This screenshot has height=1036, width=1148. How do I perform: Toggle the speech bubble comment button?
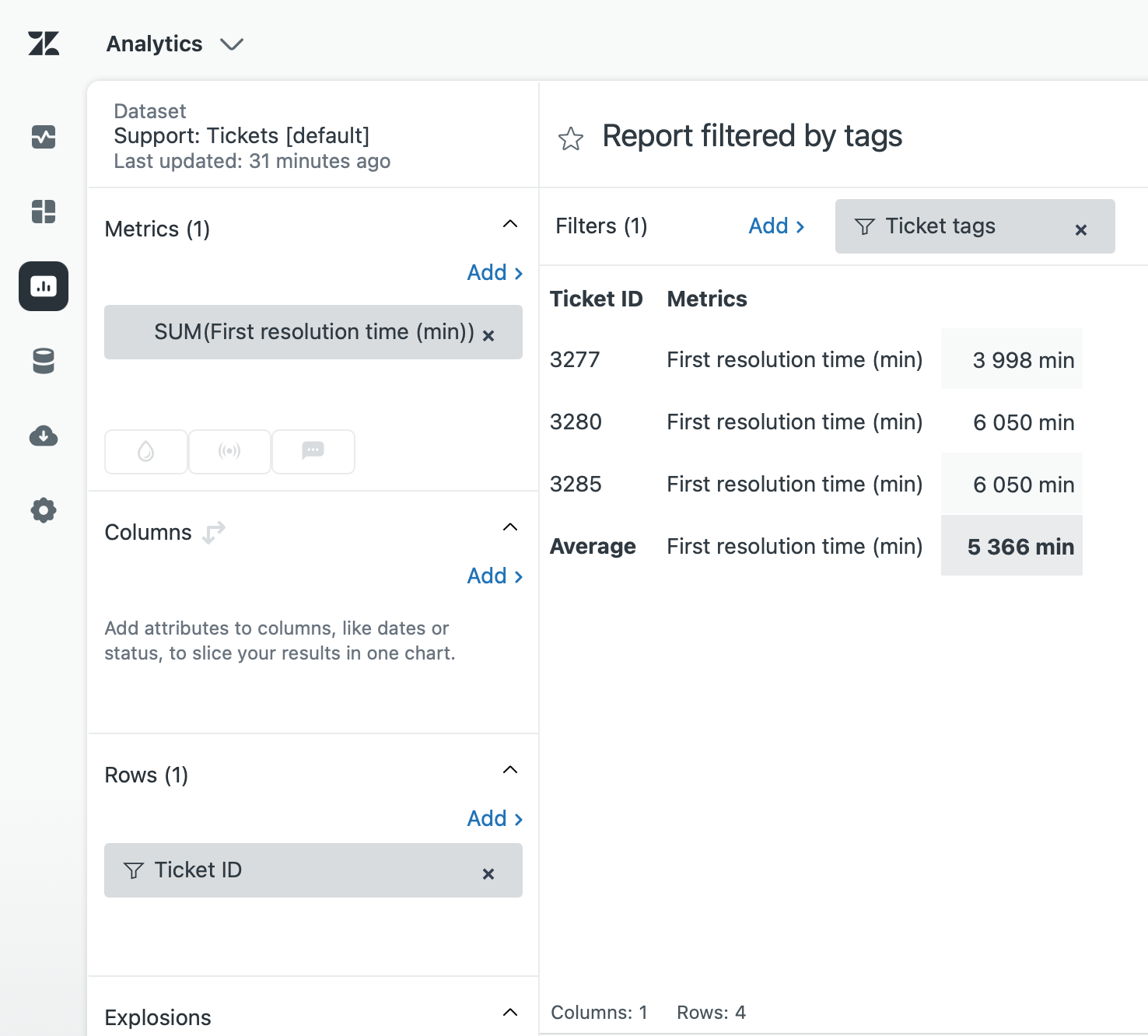(x=313, y=451)
